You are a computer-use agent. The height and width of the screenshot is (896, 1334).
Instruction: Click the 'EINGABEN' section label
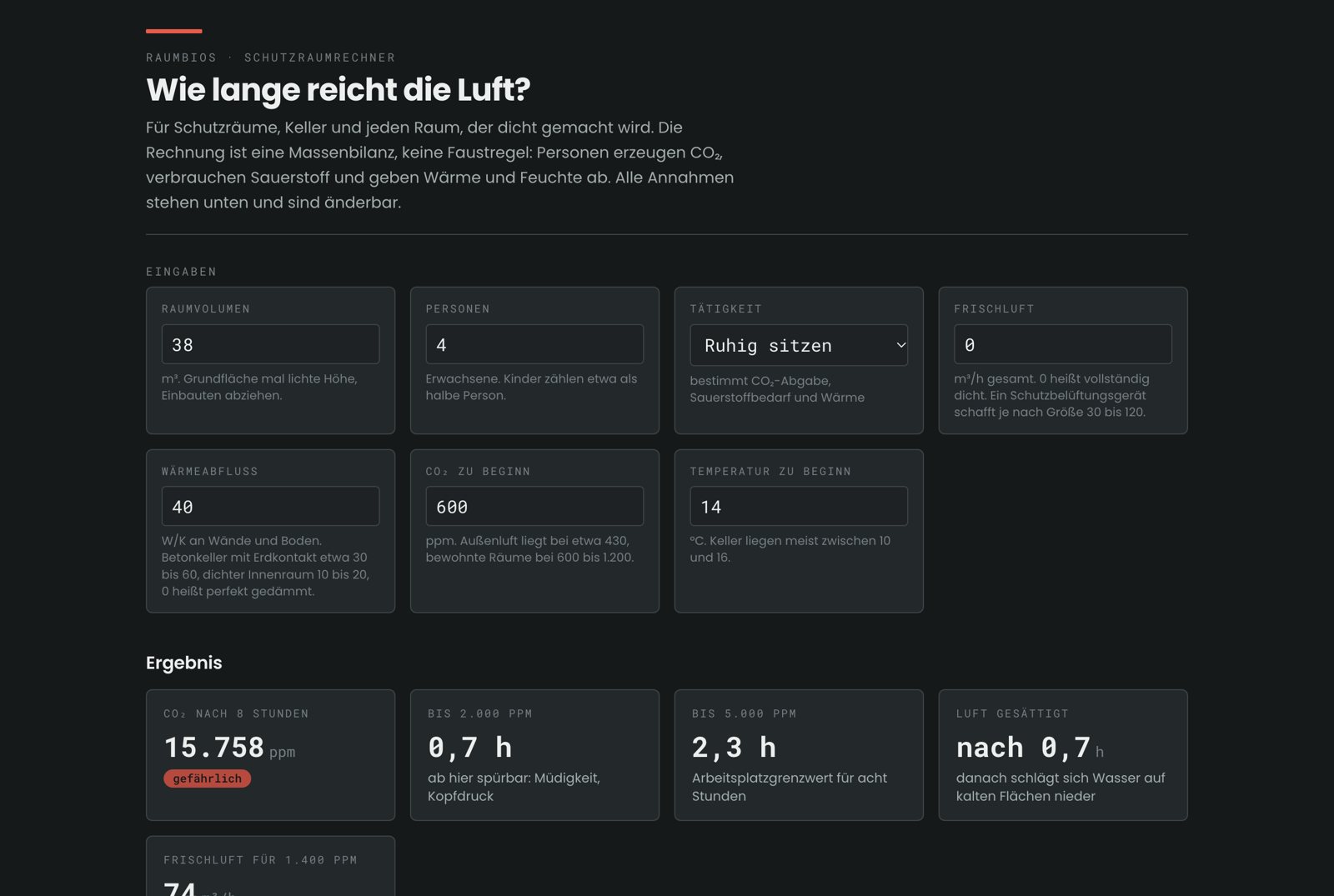tap(181, 272)
